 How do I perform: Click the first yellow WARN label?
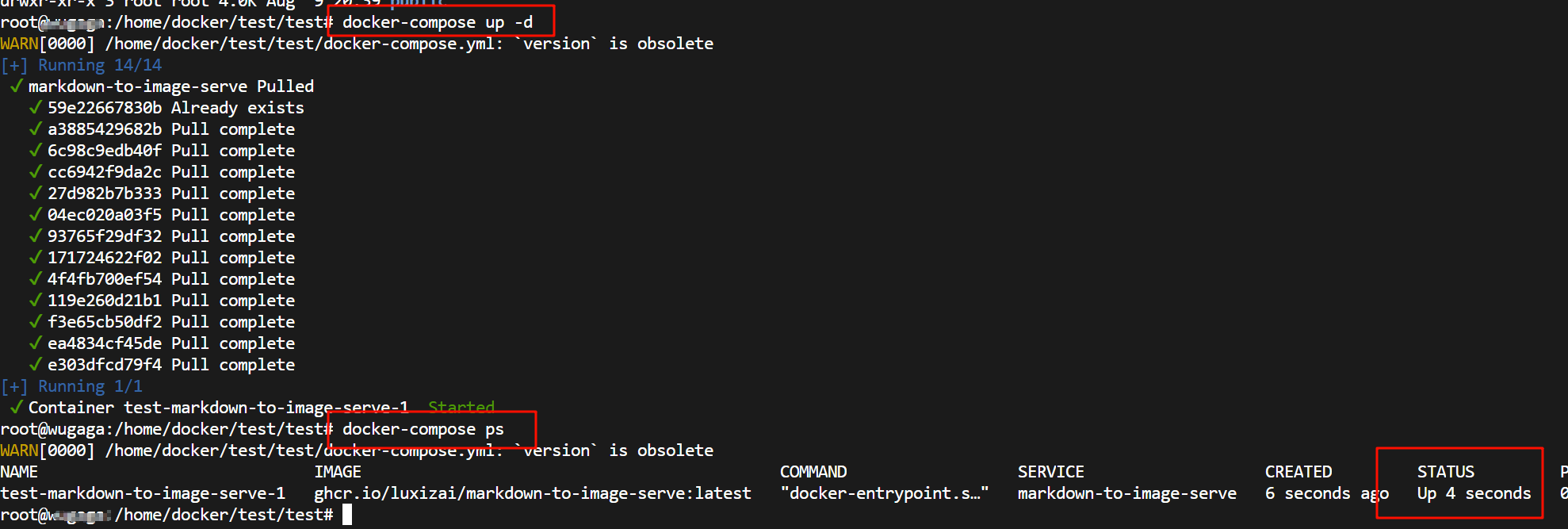coord(19,44)
